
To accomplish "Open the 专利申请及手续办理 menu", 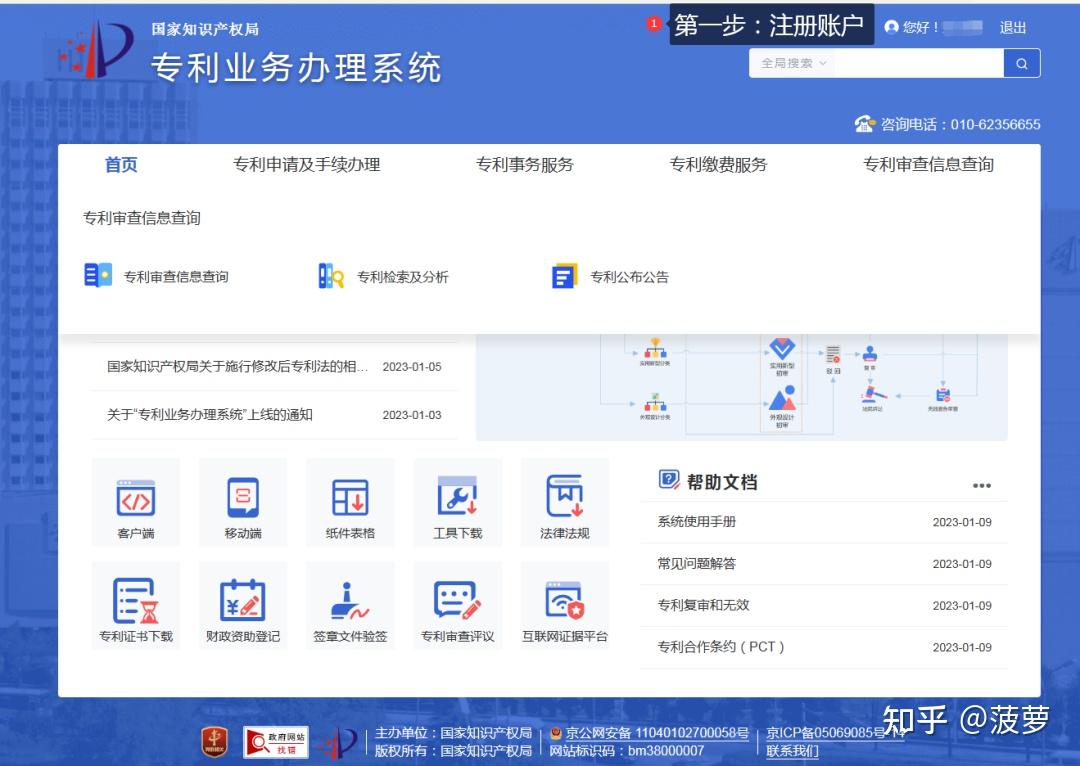I will (x=307, y=165).
